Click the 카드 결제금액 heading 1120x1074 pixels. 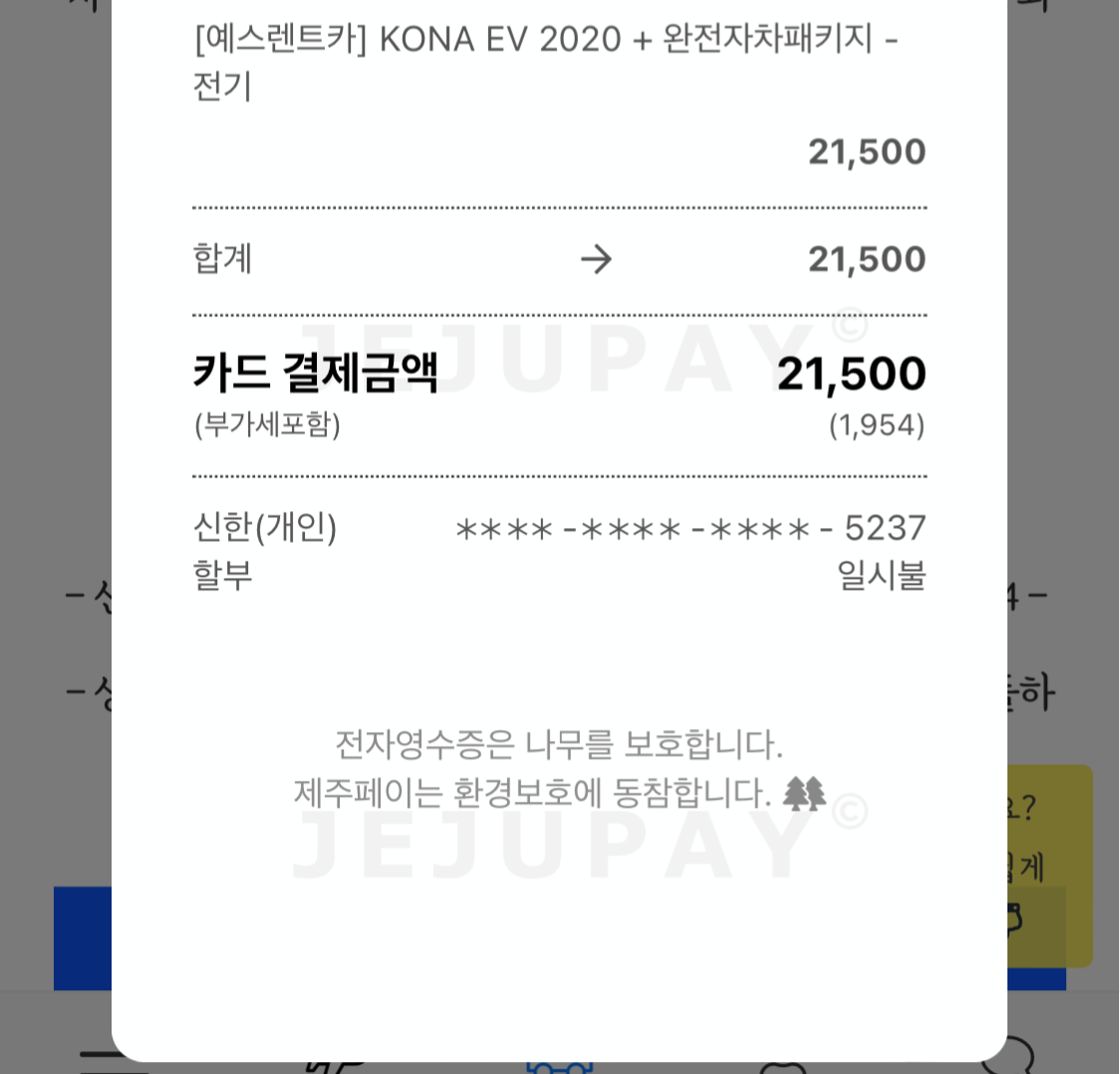pyautogui.click(x=315, y=374)
